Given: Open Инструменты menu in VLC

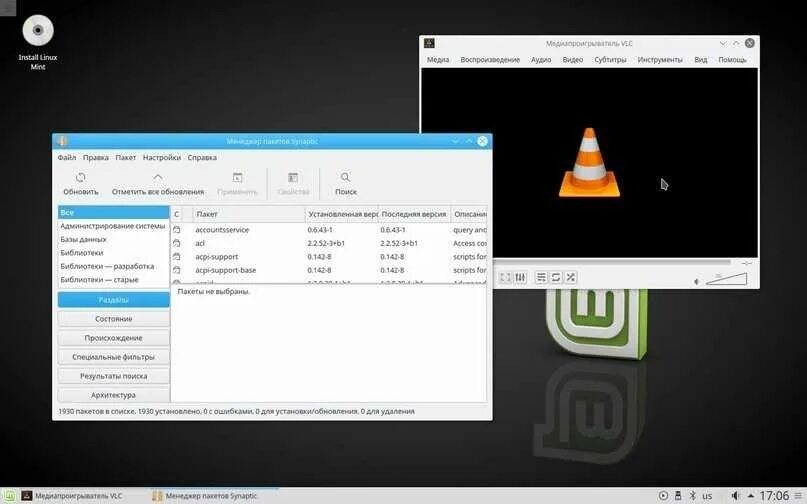Looking at the screenshot, I should click(660, 60).
